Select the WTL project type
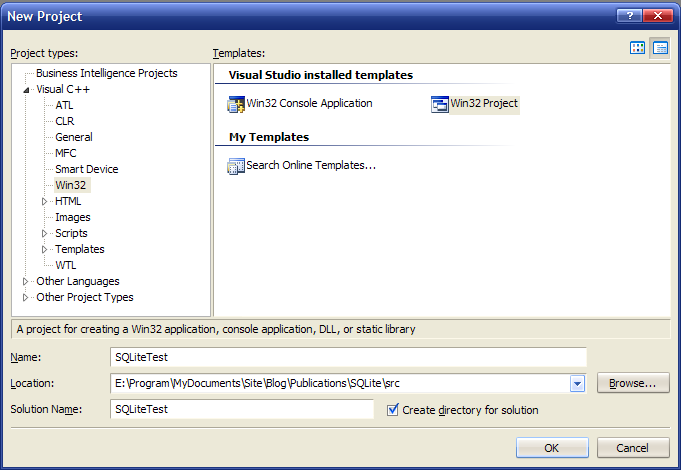The height and width of the screenshot is (470, 681). [x=66, y=265]
